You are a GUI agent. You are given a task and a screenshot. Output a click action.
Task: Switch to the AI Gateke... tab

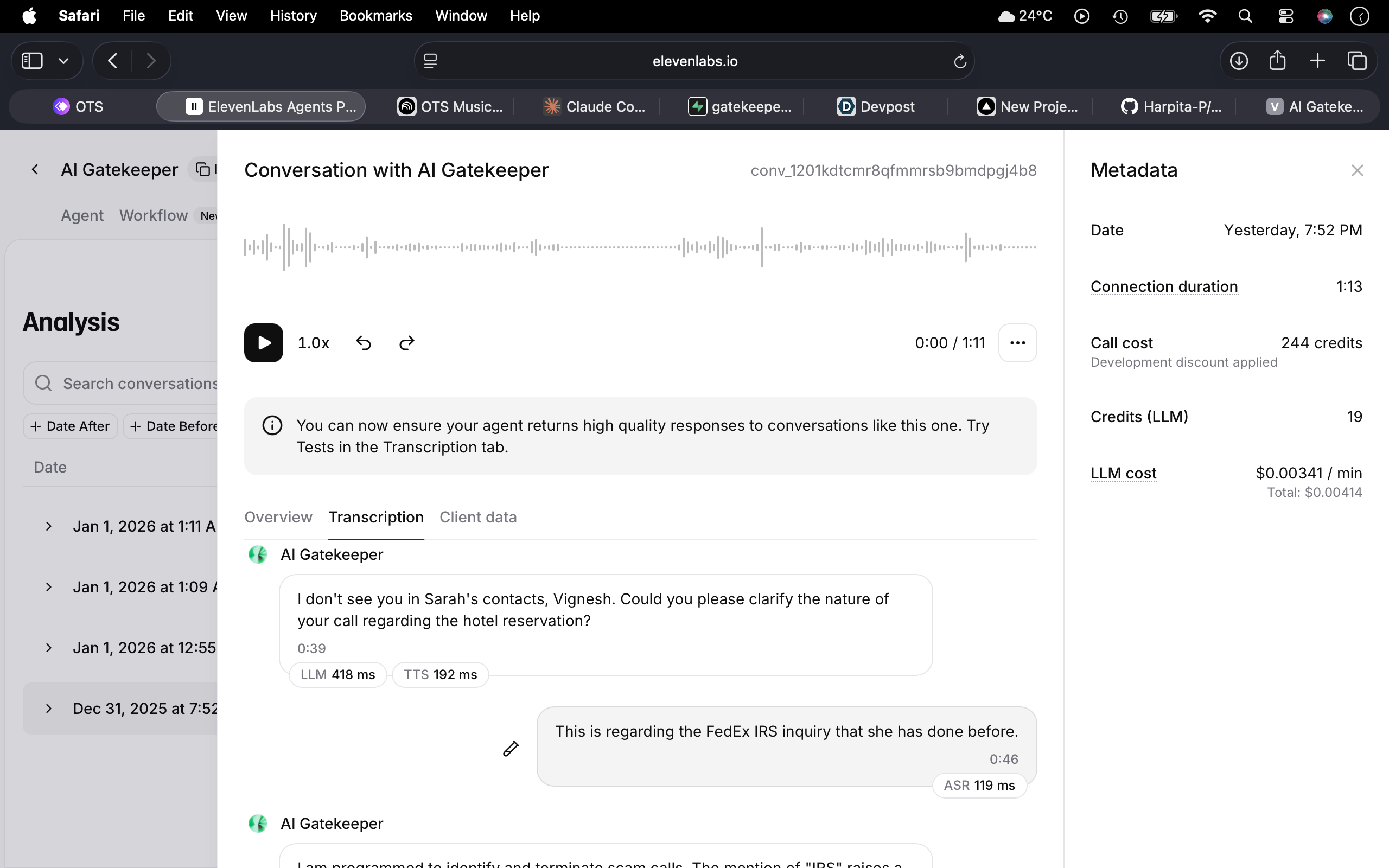pyautogui.click(x=1314, y=107)
